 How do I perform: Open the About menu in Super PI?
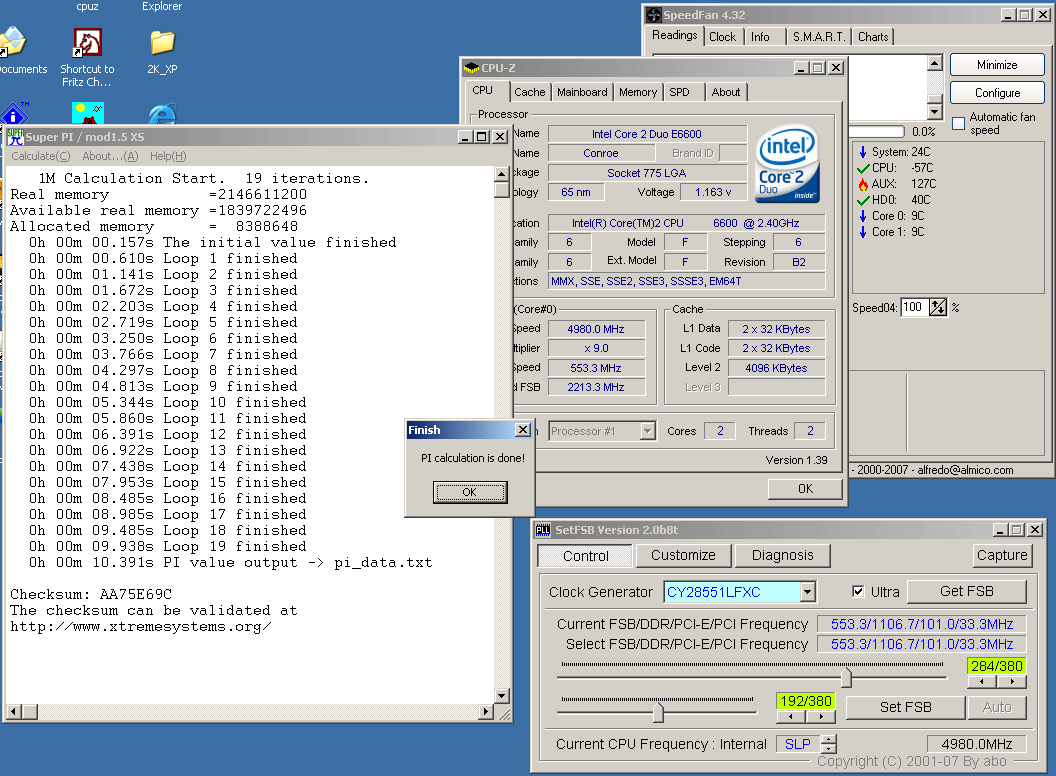pos(110,156)
